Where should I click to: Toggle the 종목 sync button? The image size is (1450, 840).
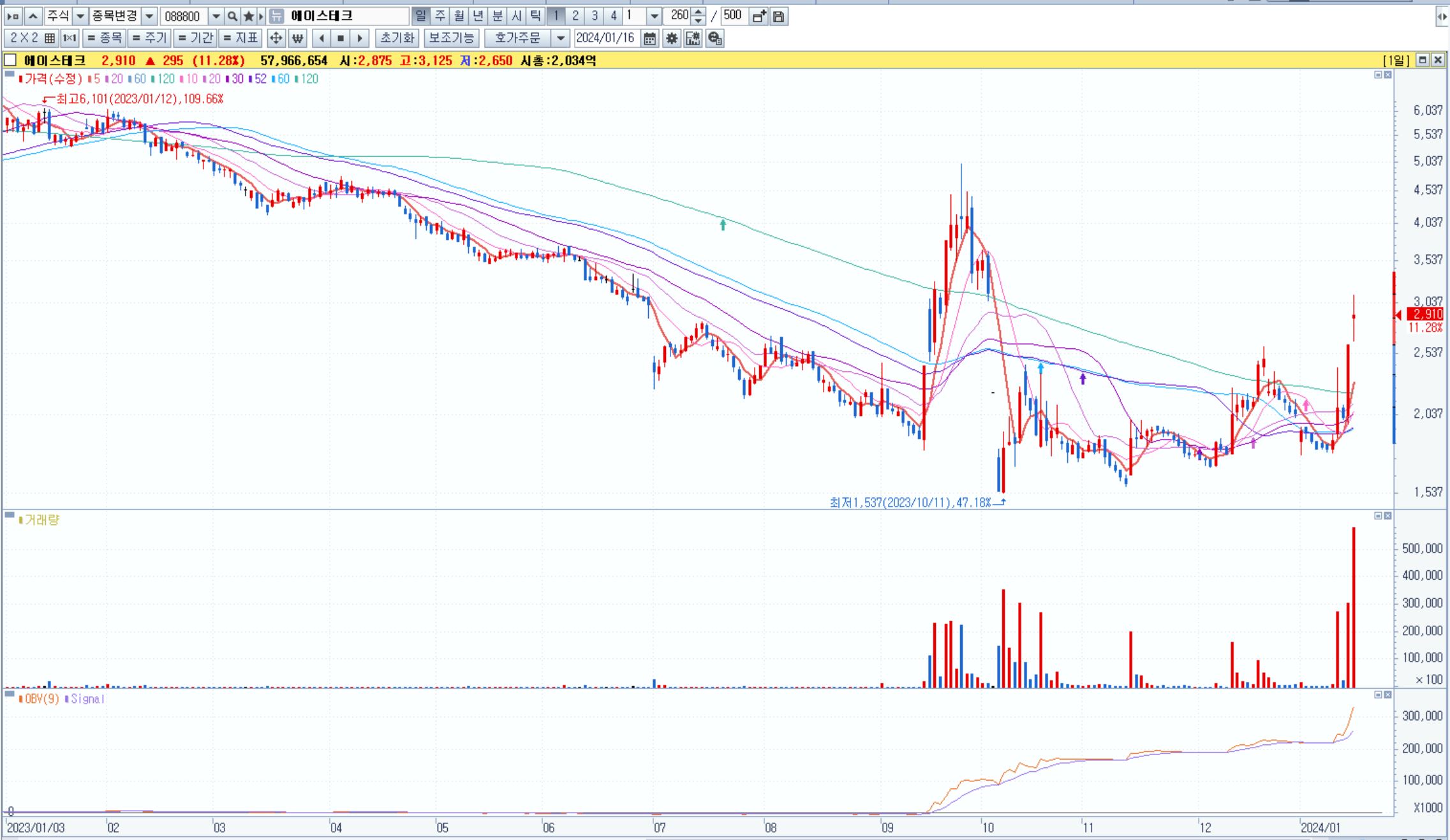click(x=105, y=38)
